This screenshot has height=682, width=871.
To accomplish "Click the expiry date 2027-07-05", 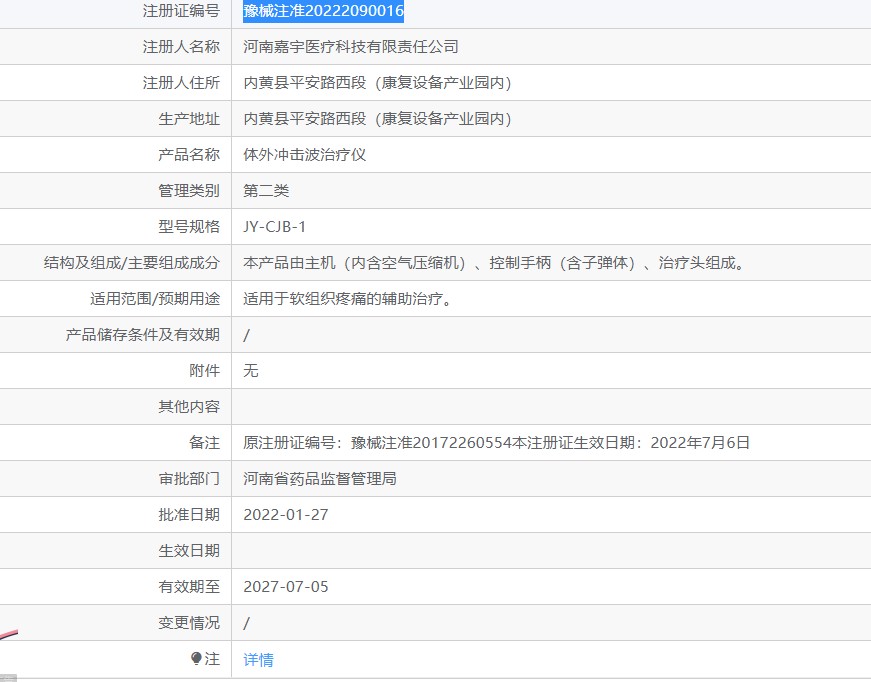I will coord(286,587).
